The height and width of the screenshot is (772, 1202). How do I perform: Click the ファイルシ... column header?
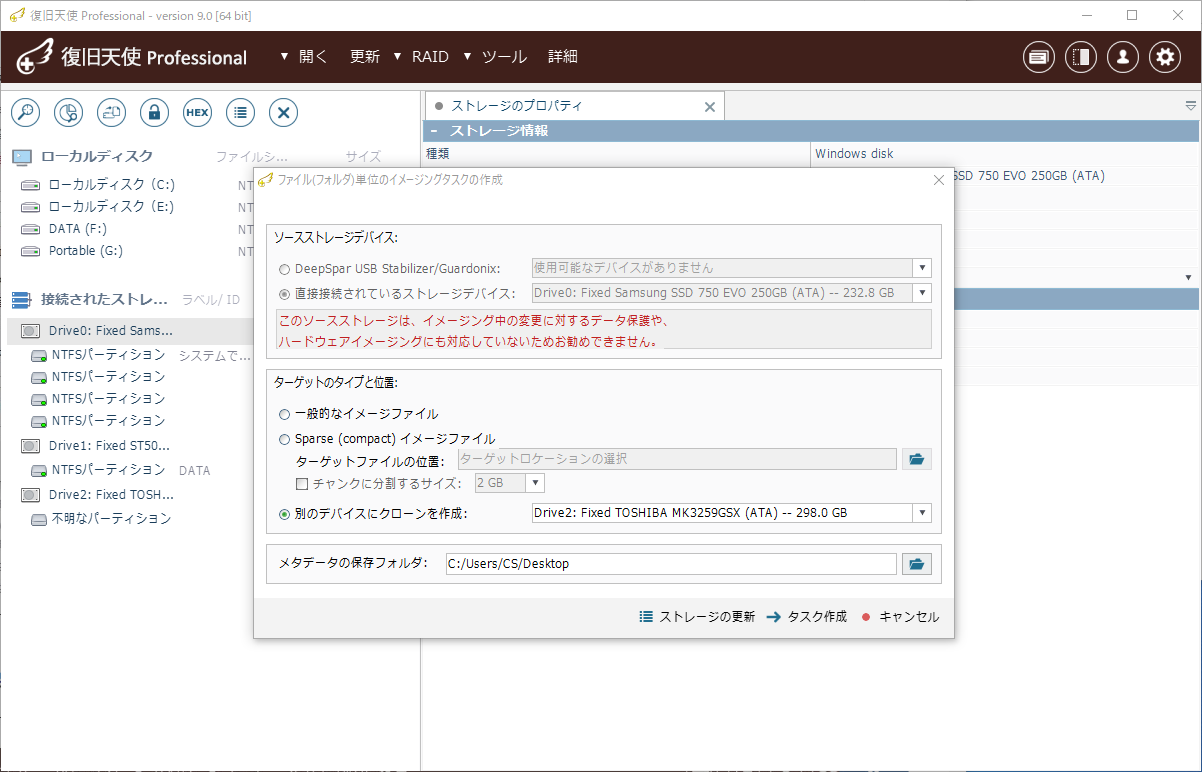coord(252,157)
